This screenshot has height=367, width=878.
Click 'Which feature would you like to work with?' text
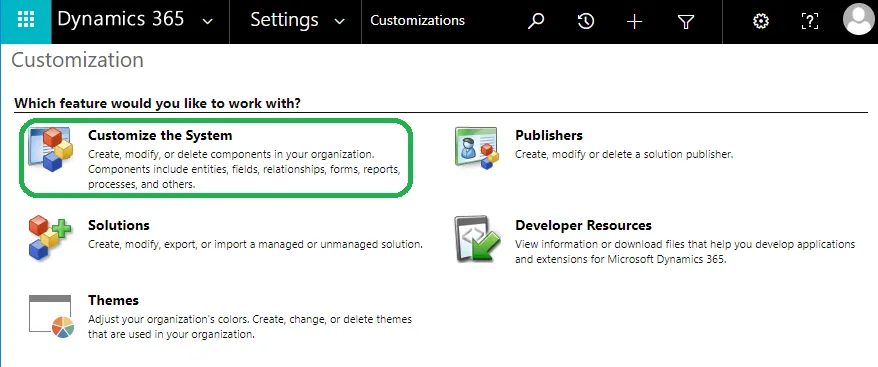157,103
